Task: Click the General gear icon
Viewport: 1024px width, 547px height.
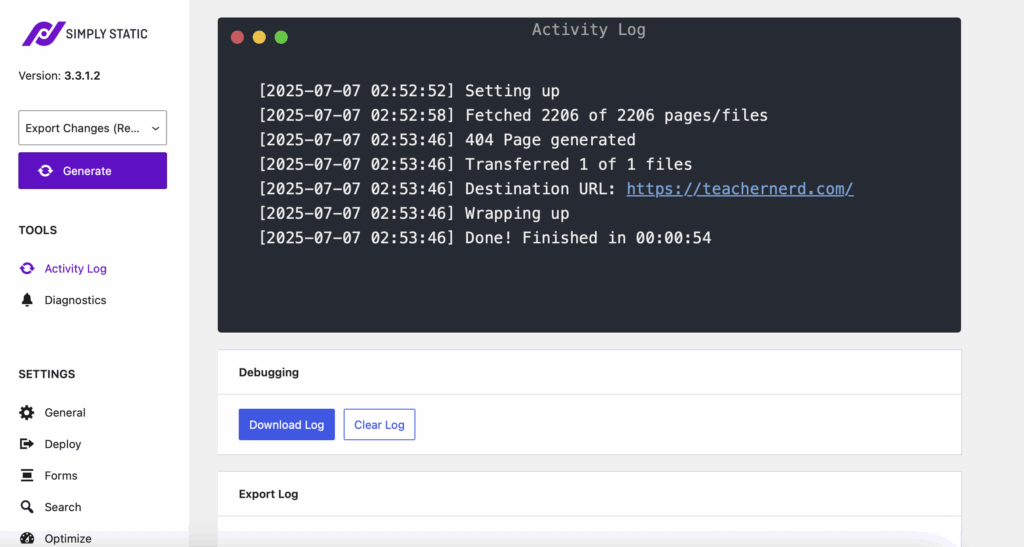Action: pyautogui.click(x=27, y=413)
